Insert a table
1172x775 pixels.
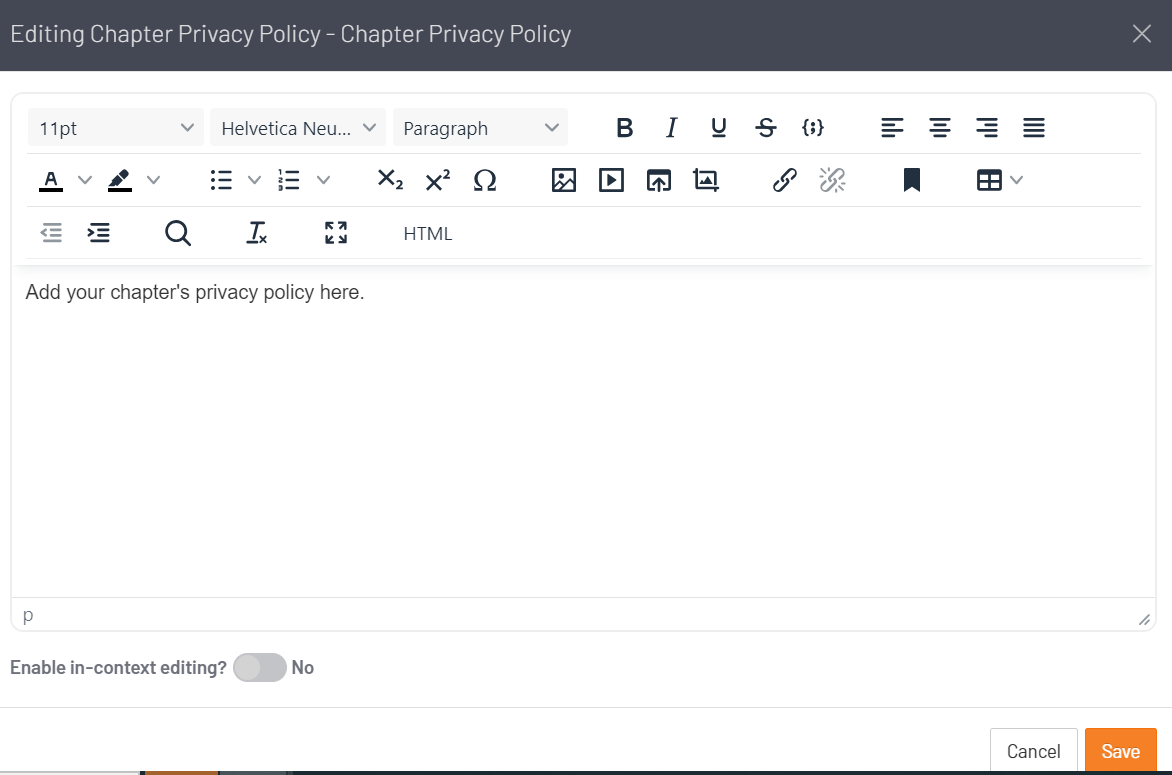989,180
